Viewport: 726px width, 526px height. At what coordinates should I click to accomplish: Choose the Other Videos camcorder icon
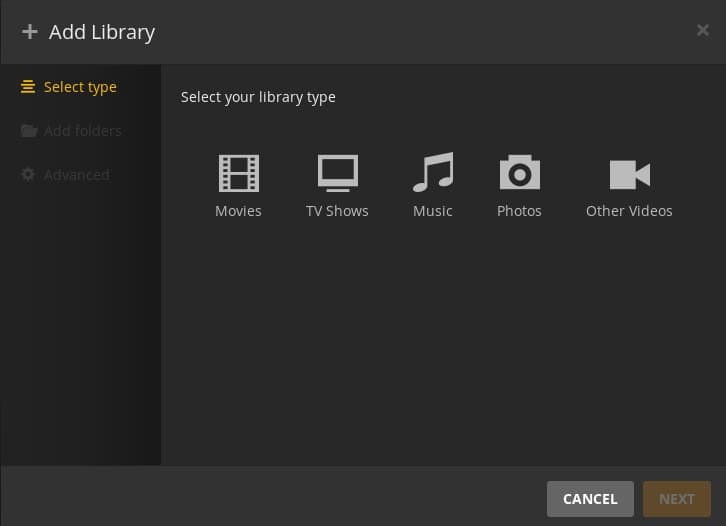click(x=630, y=175)
